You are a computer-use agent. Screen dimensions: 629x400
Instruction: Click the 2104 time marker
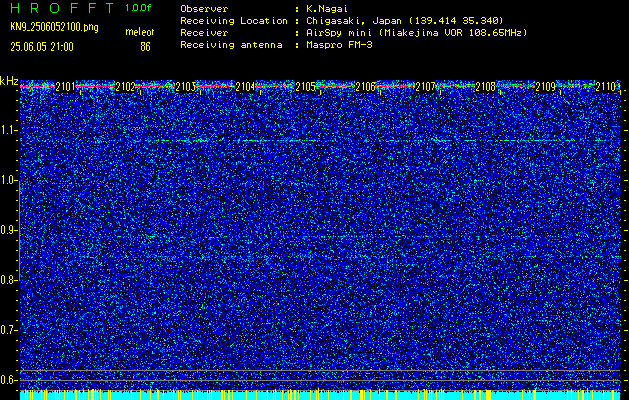pyautogui.click(x=246, y=87)
